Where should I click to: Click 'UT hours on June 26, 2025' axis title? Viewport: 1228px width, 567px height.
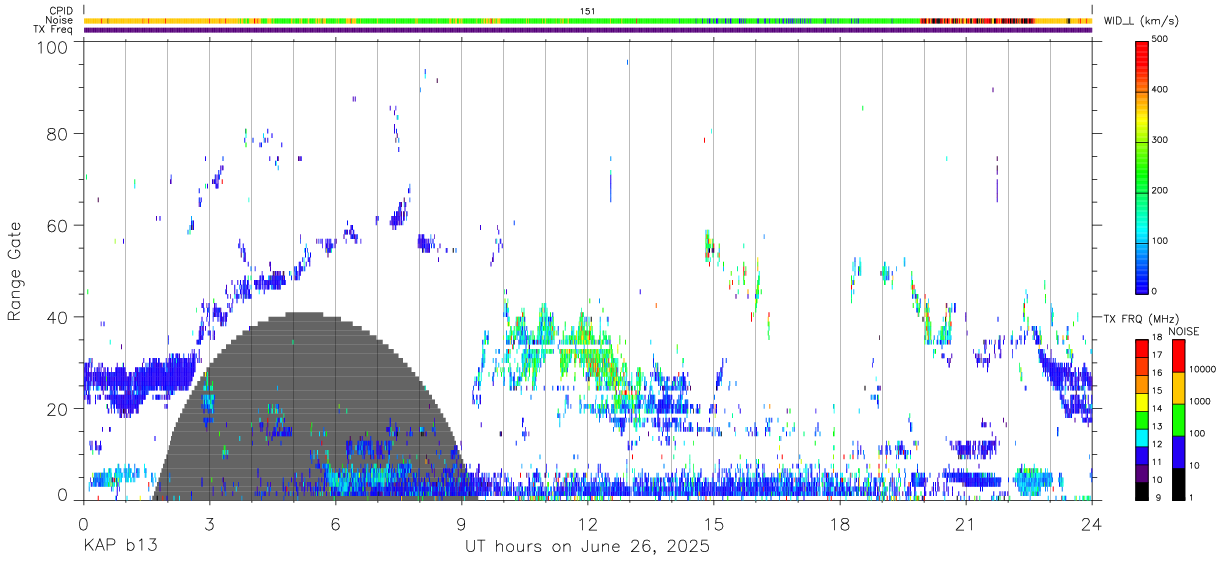click(x=587, y=547)
